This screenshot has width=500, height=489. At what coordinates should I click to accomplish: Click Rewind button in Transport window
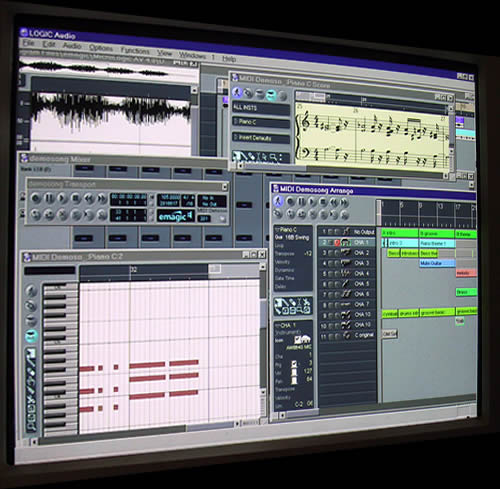[89, 199]
